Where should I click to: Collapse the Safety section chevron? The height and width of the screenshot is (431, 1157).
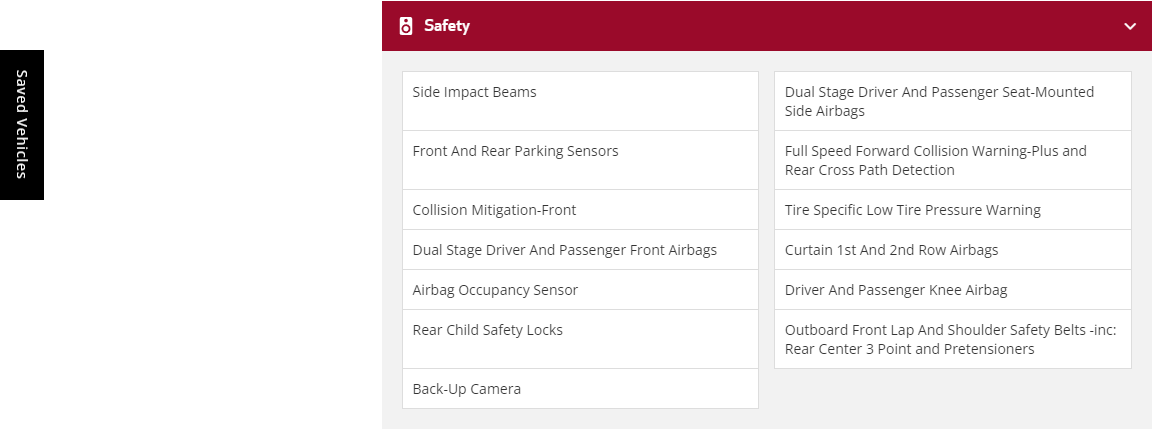pyautogui.click(x=1130, y=26)
